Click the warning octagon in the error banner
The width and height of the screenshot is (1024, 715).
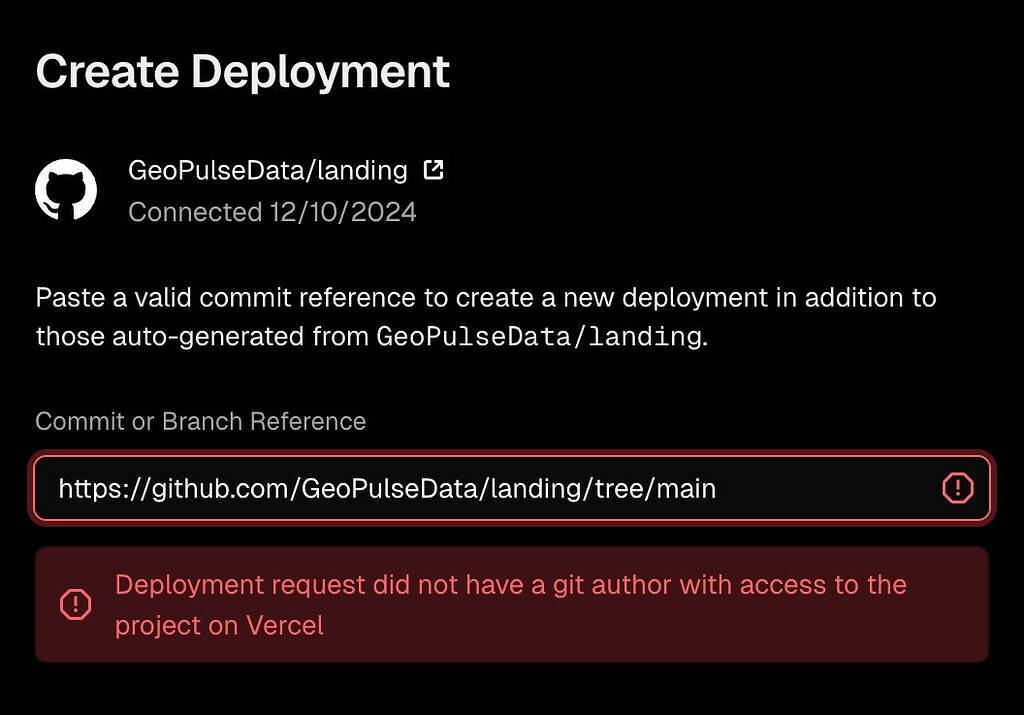pos(77,605)
